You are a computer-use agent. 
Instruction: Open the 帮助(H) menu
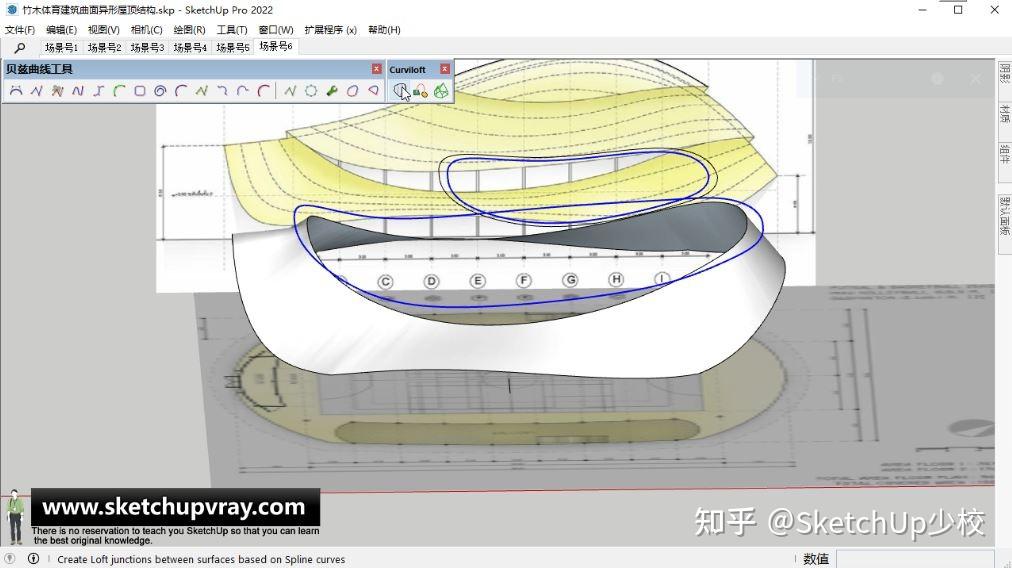coord(384,30)
